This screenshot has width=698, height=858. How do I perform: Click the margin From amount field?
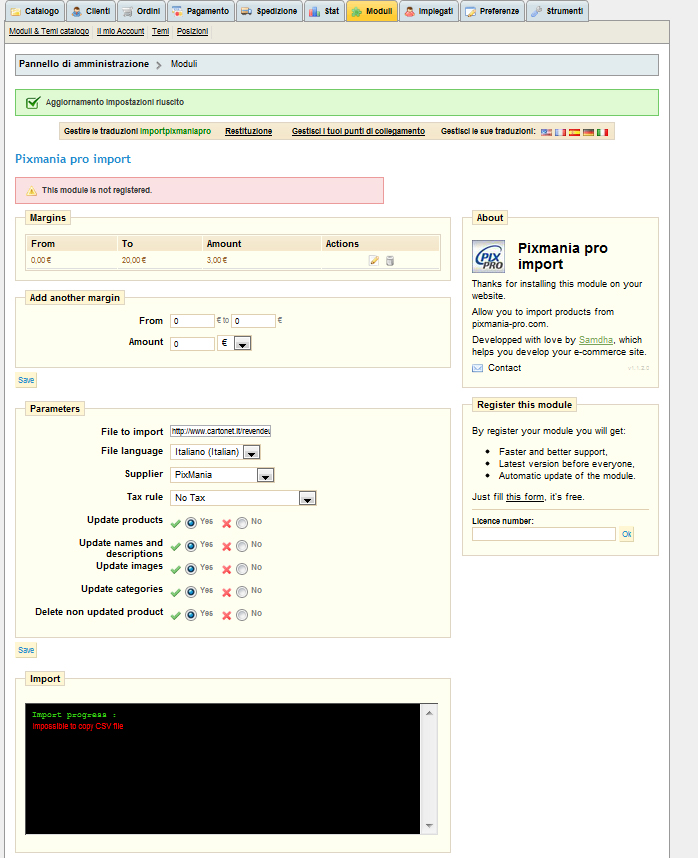click(192, 321)
